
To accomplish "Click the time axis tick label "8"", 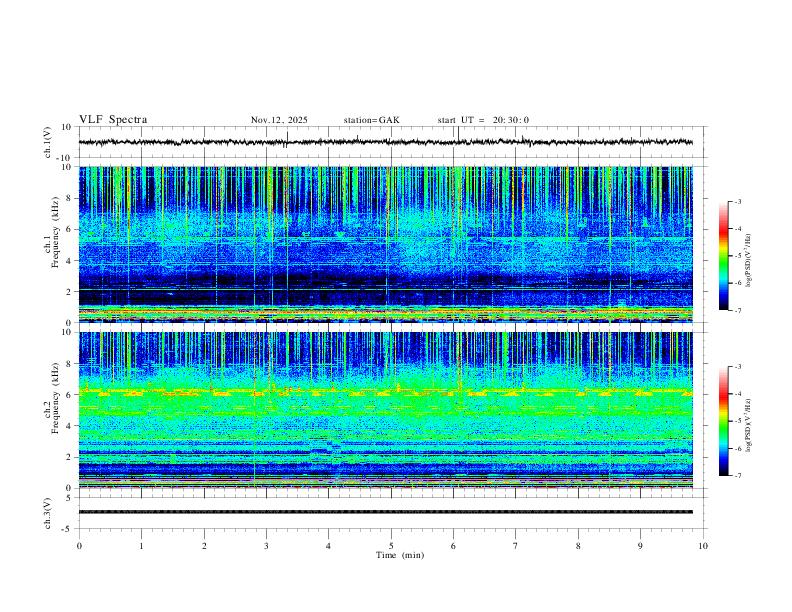I will [x=578, y=546].
